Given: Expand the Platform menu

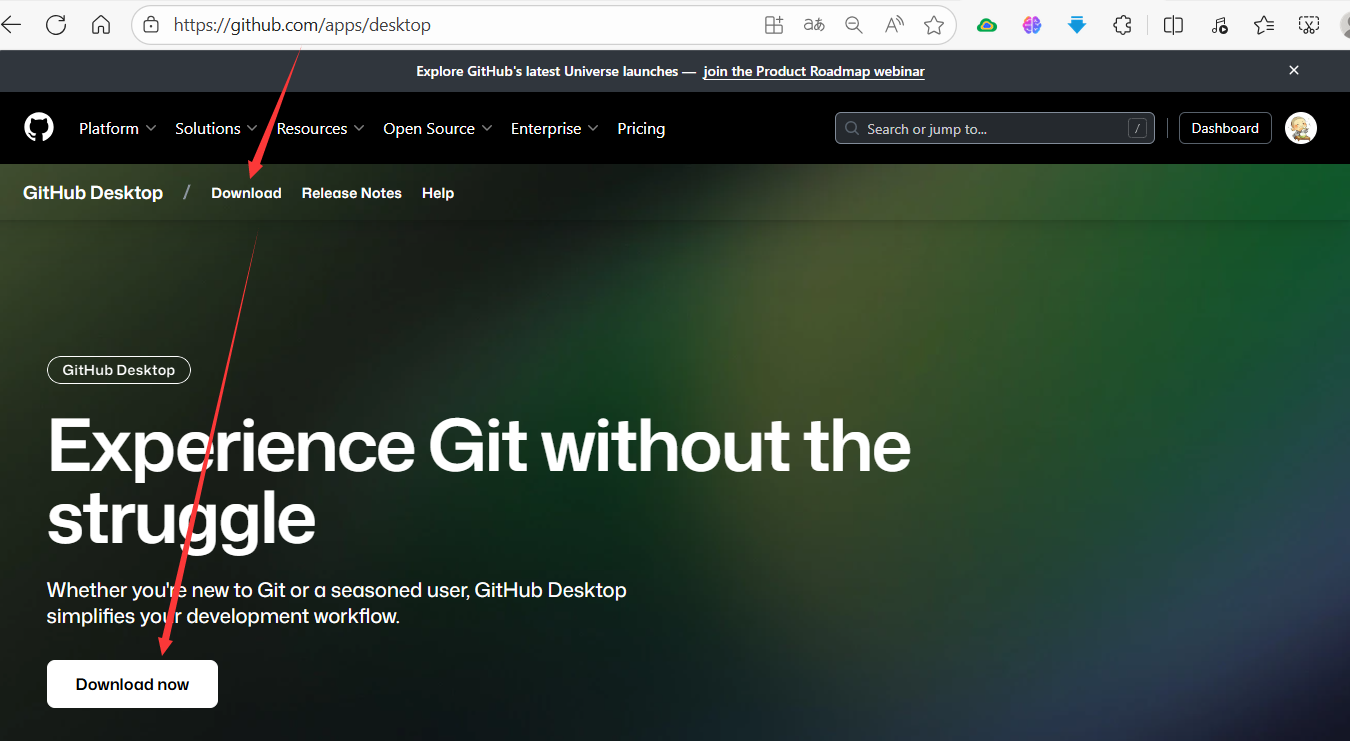Looking at the screenshot, I should 118,128.
